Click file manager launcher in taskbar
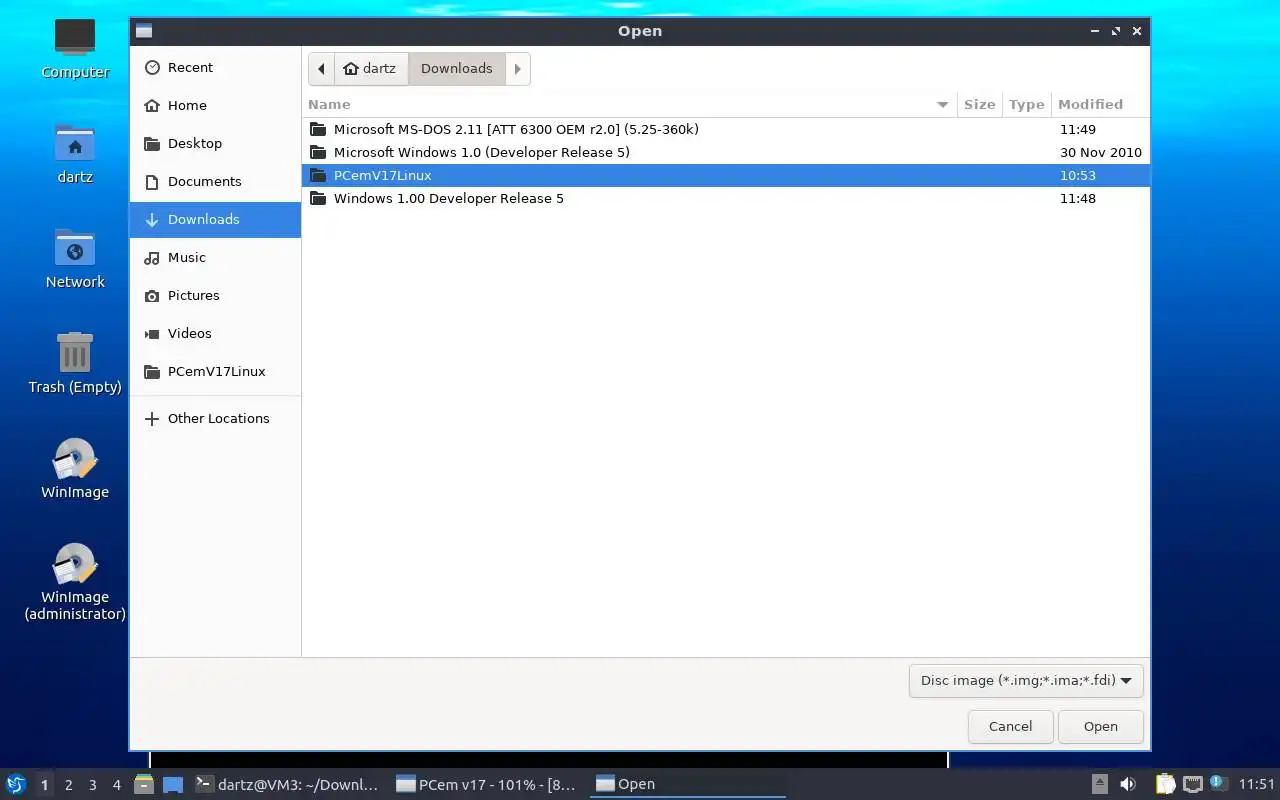The height and width of the screenshot is (800, 1280). pos(143,784)
